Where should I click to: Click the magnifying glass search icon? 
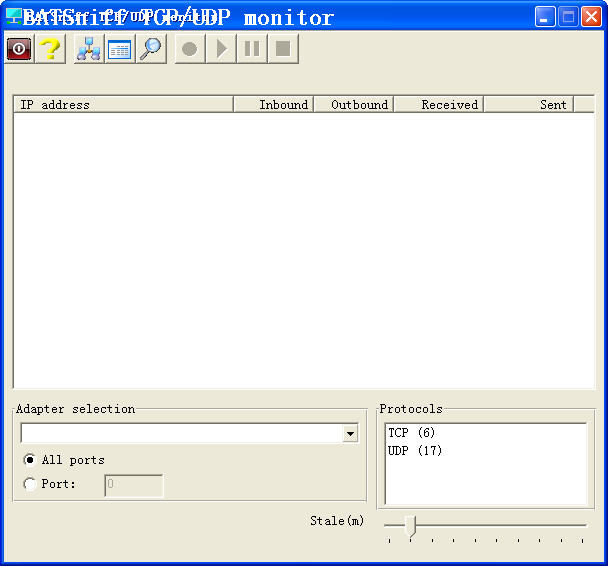151,49
